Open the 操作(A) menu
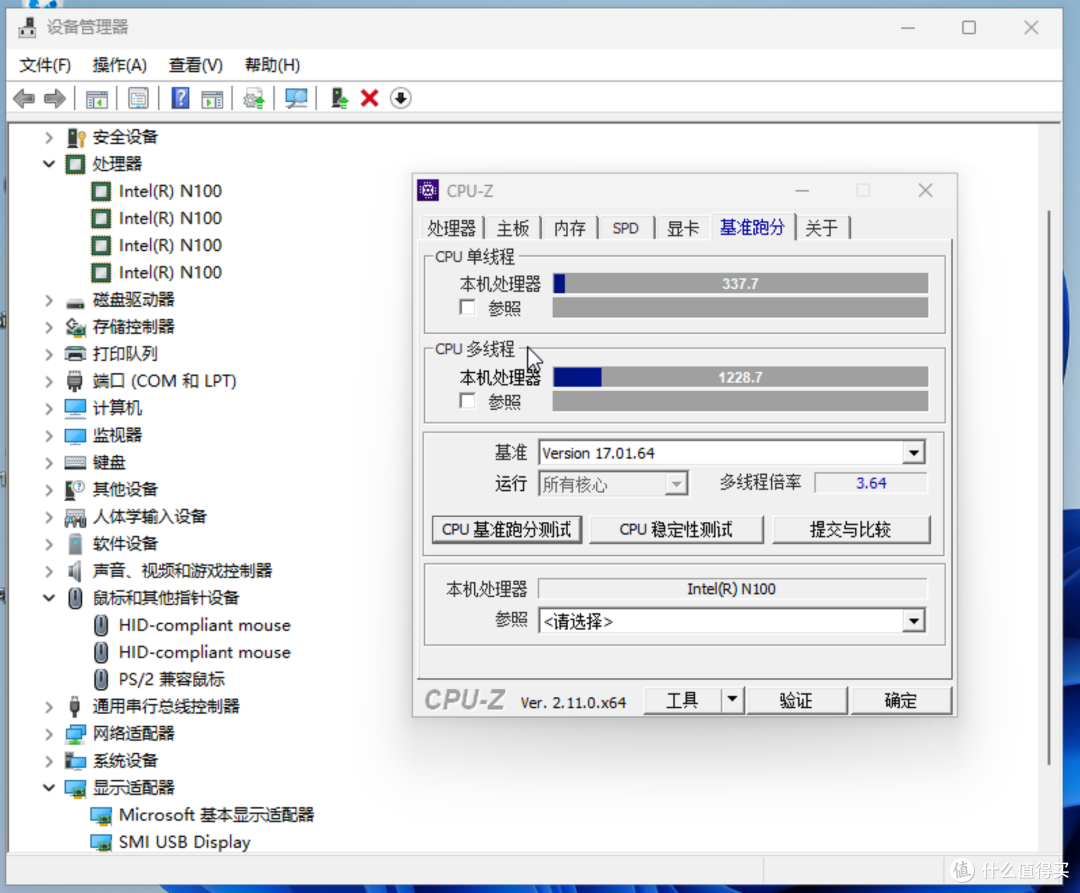 [119, 65]
